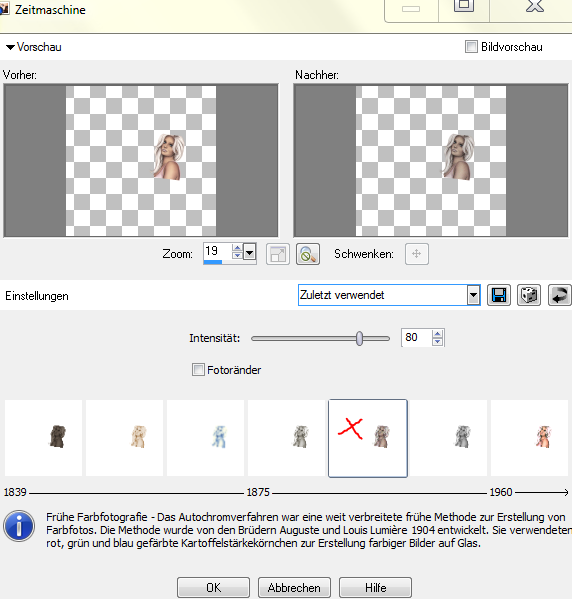The width and height of the screenshot is (572, 599).
Task: Click the fit image to window icon
Action: (278, 254)
